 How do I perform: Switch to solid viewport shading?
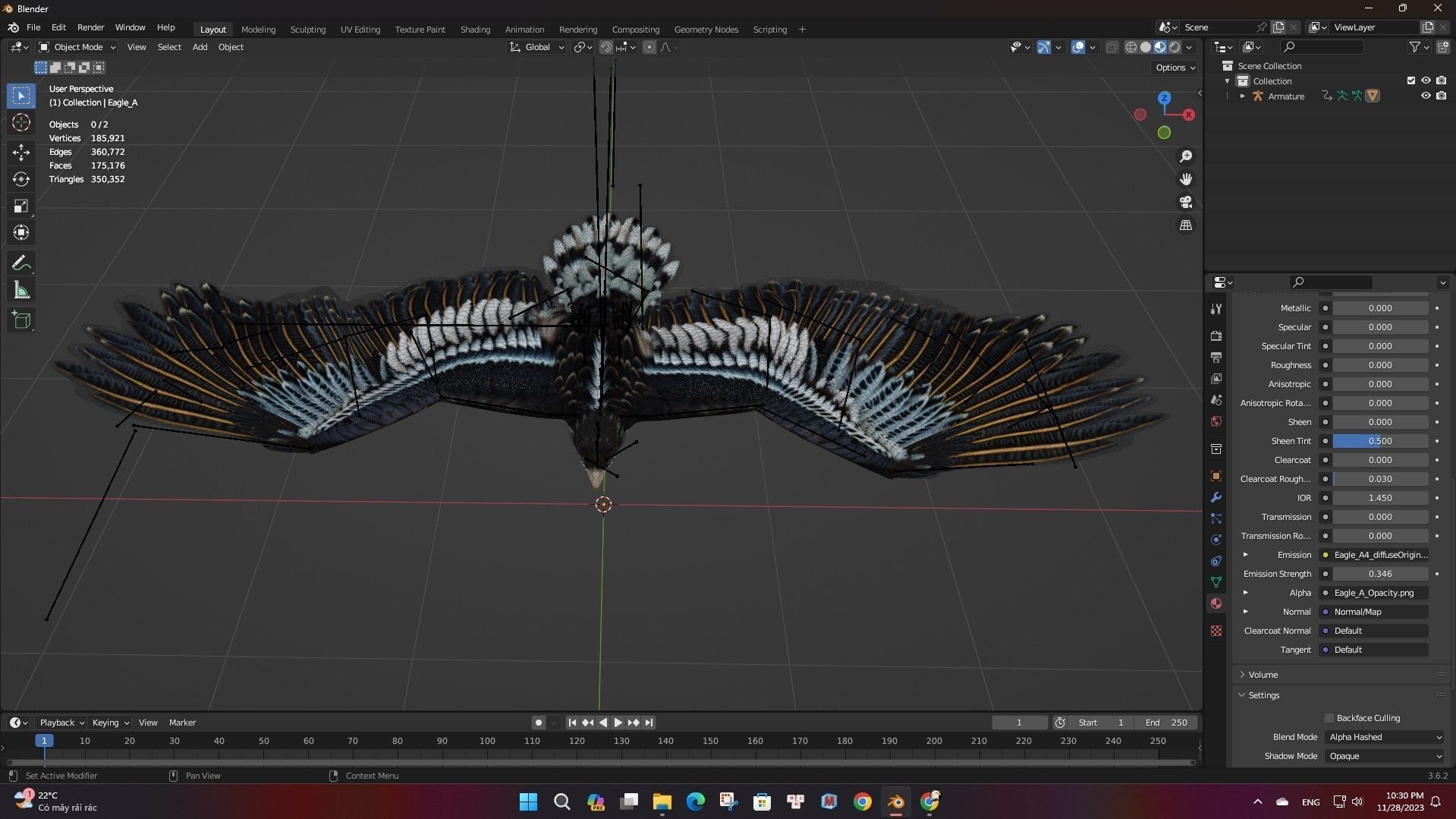click(x=1146, y=47)
